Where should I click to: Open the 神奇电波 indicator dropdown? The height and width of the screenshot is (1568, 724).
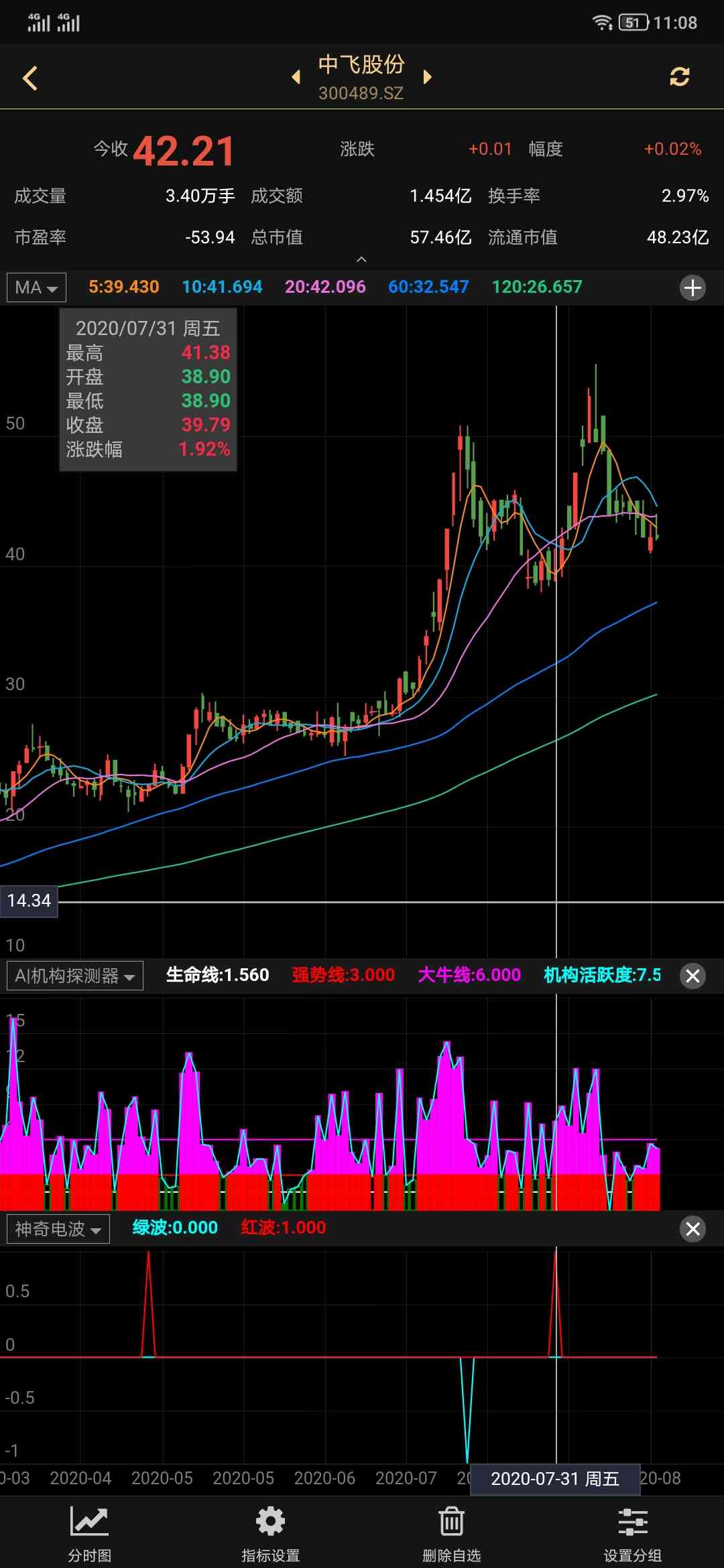(x=58, y=1228)
